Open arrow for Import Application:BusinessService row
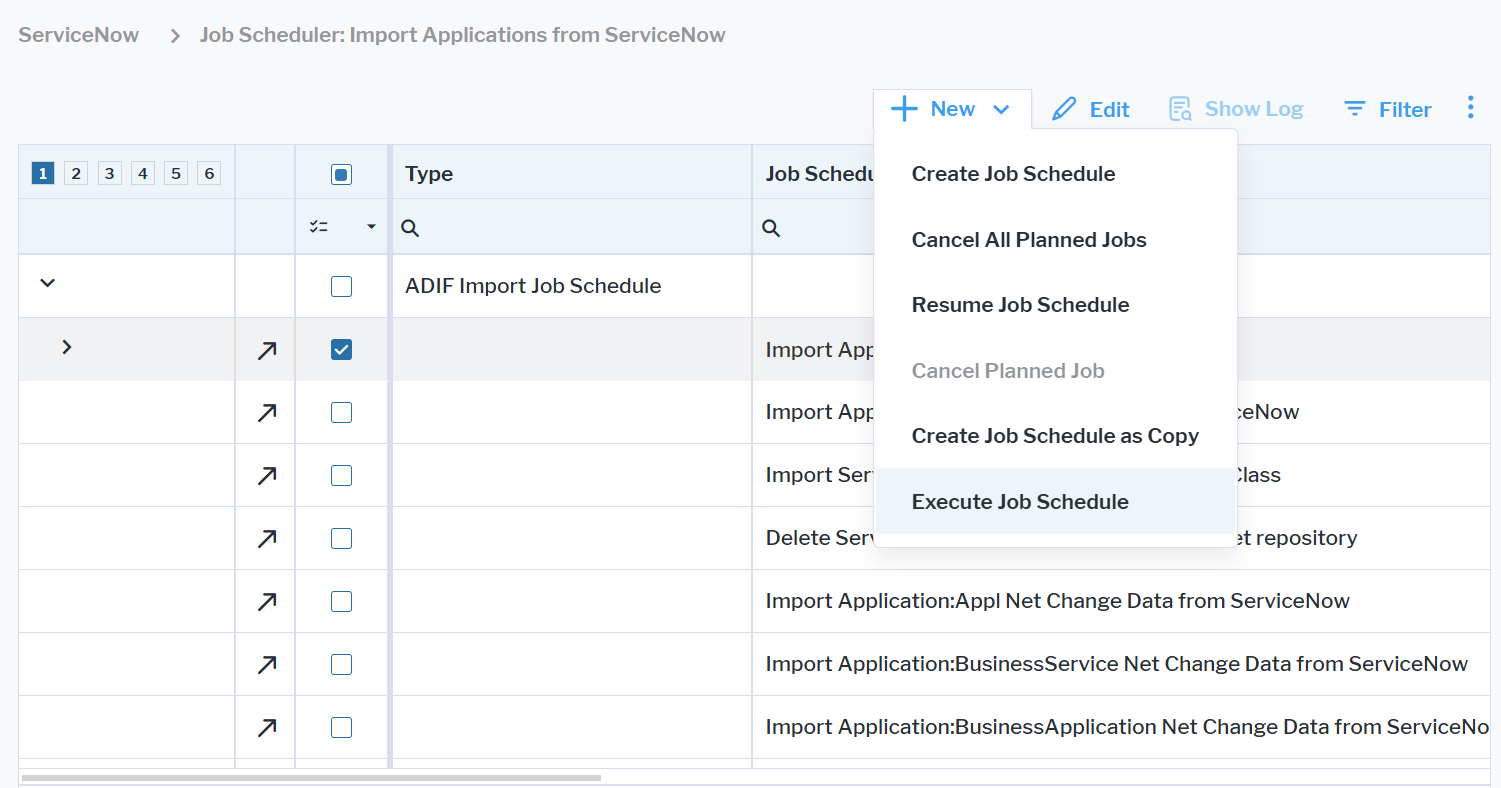This screenshot has width=1501, height=788. coord(266,665)
